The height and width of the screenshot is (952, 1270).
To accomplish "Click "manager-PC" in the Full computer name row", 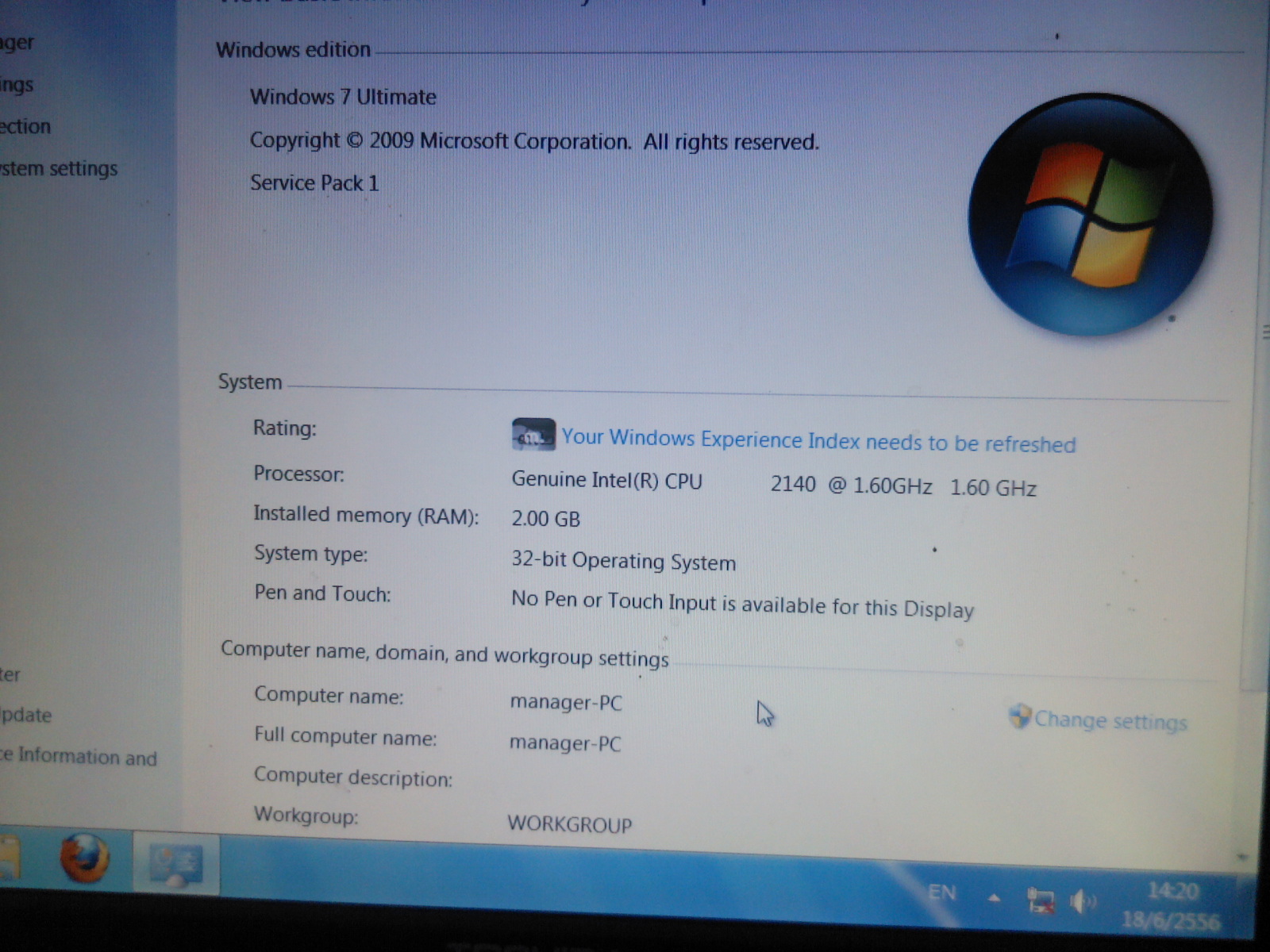I will coord(565,743).
